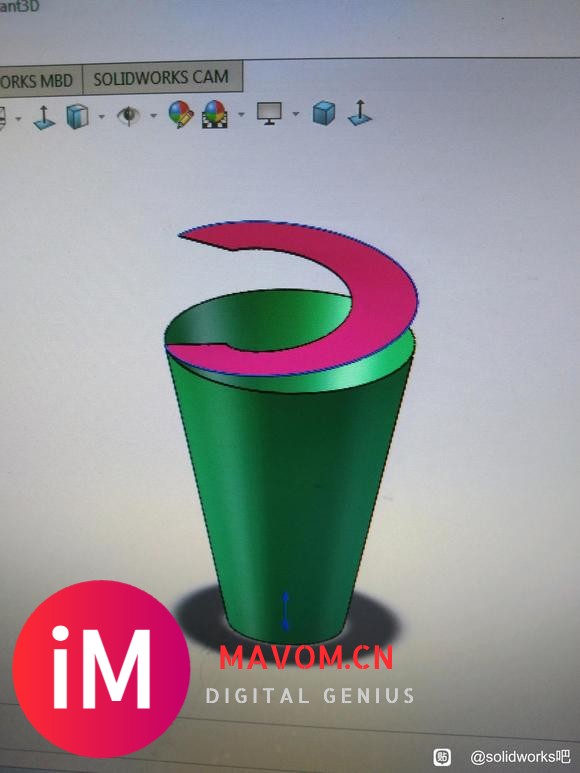Click the blue direction arrow at cone base

tap(285, 611)
